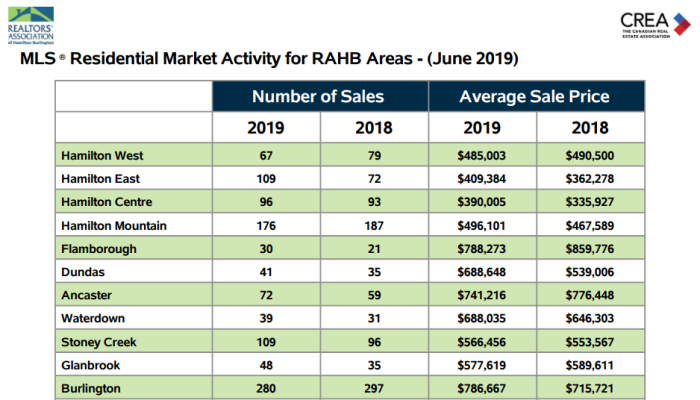700x400 pixels.
Task: Click the Realtors Association logo
Action: (31, 24)
